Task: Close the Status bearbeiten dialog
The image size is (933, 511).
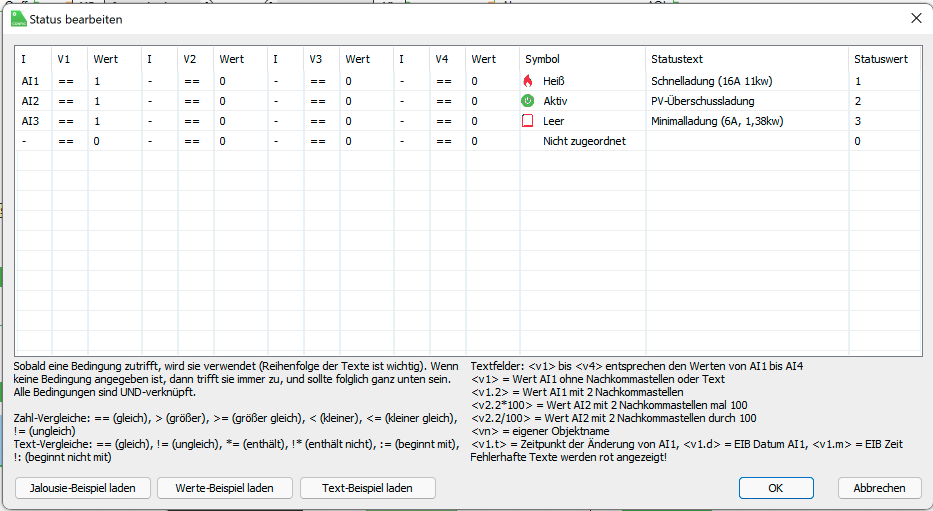Action: click(x=916, y=18)
